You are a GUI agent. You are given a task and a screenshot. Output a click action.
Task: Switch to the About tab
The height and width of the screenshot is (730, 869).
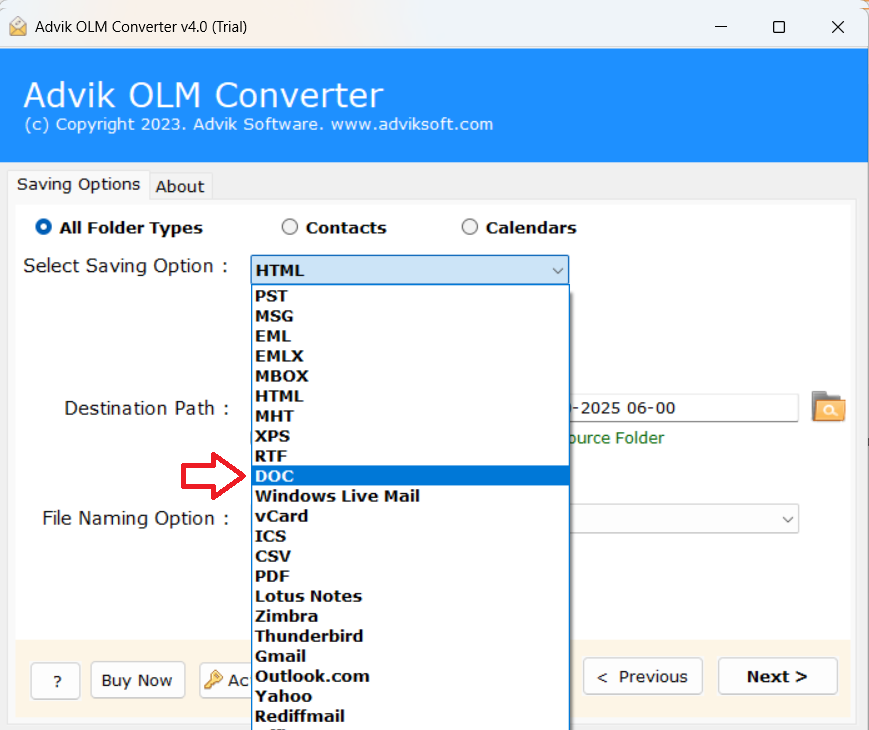[x=180, y=186]
